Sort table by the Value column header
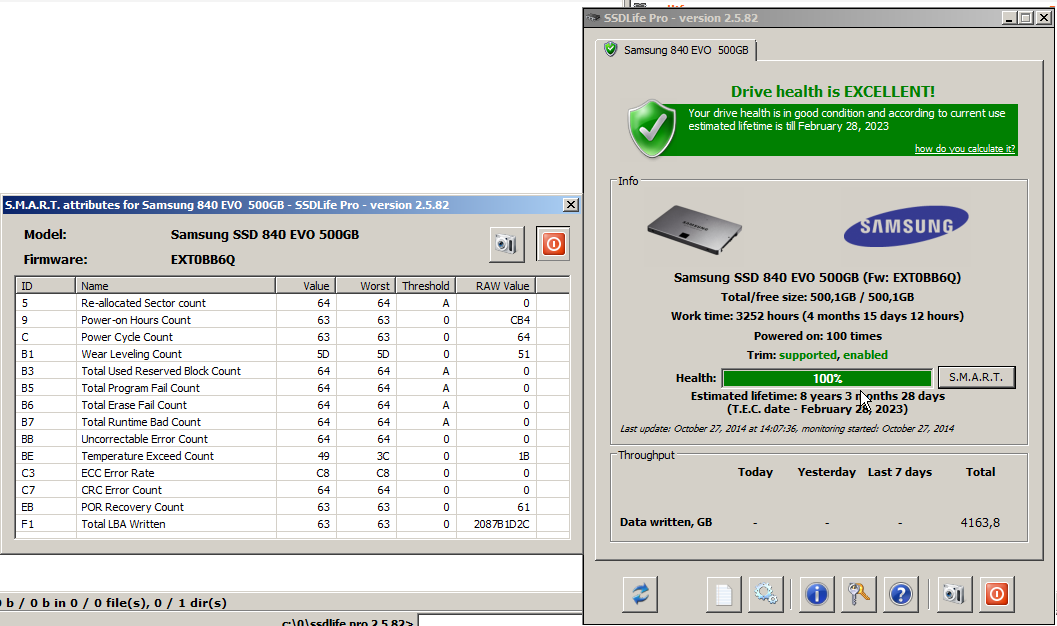1057x626 pixels. [305, 286]
